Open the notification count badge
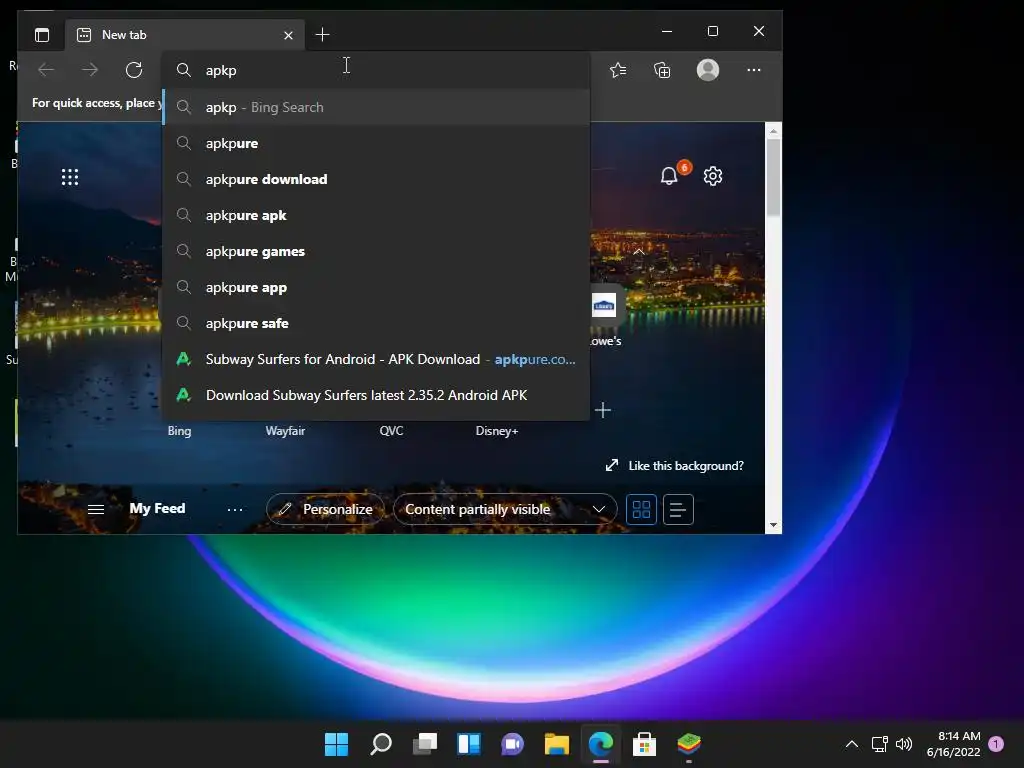Image resolution: width=1024 pixels, height=768 pixels. (x=996, y=744)
